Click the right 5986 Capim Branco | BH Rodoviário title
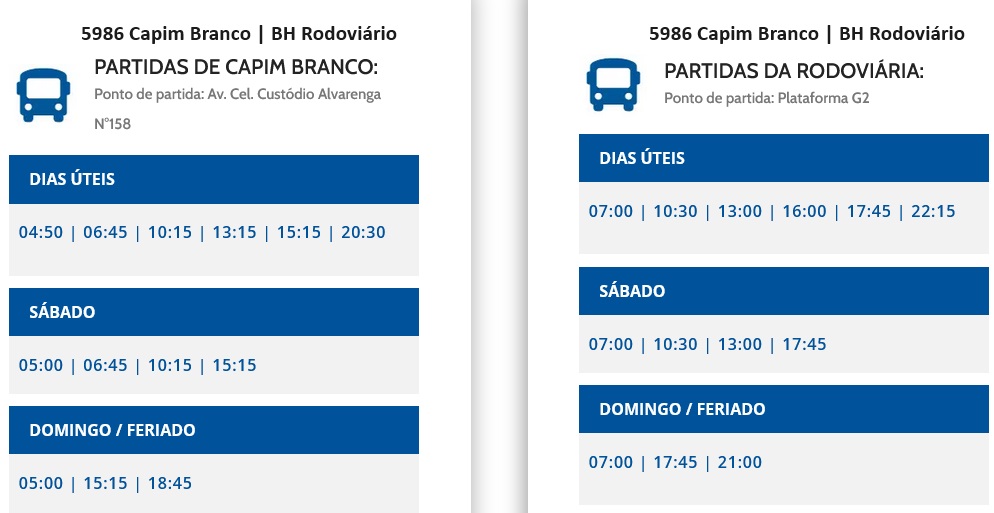 pos(807,34)
